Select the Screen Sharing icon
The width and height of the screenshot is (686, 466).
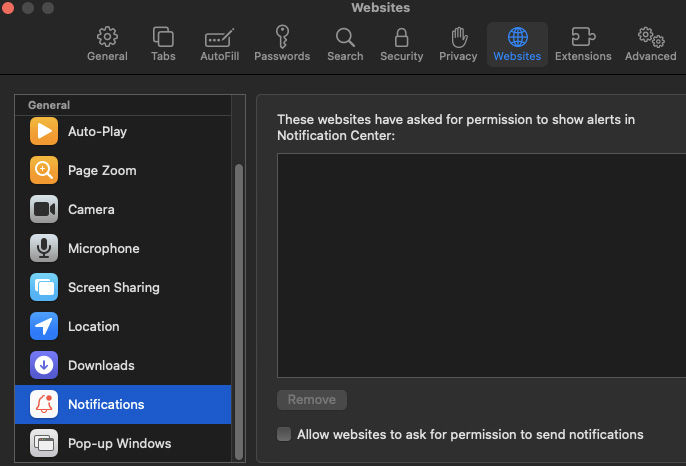(x=44, y=287)
